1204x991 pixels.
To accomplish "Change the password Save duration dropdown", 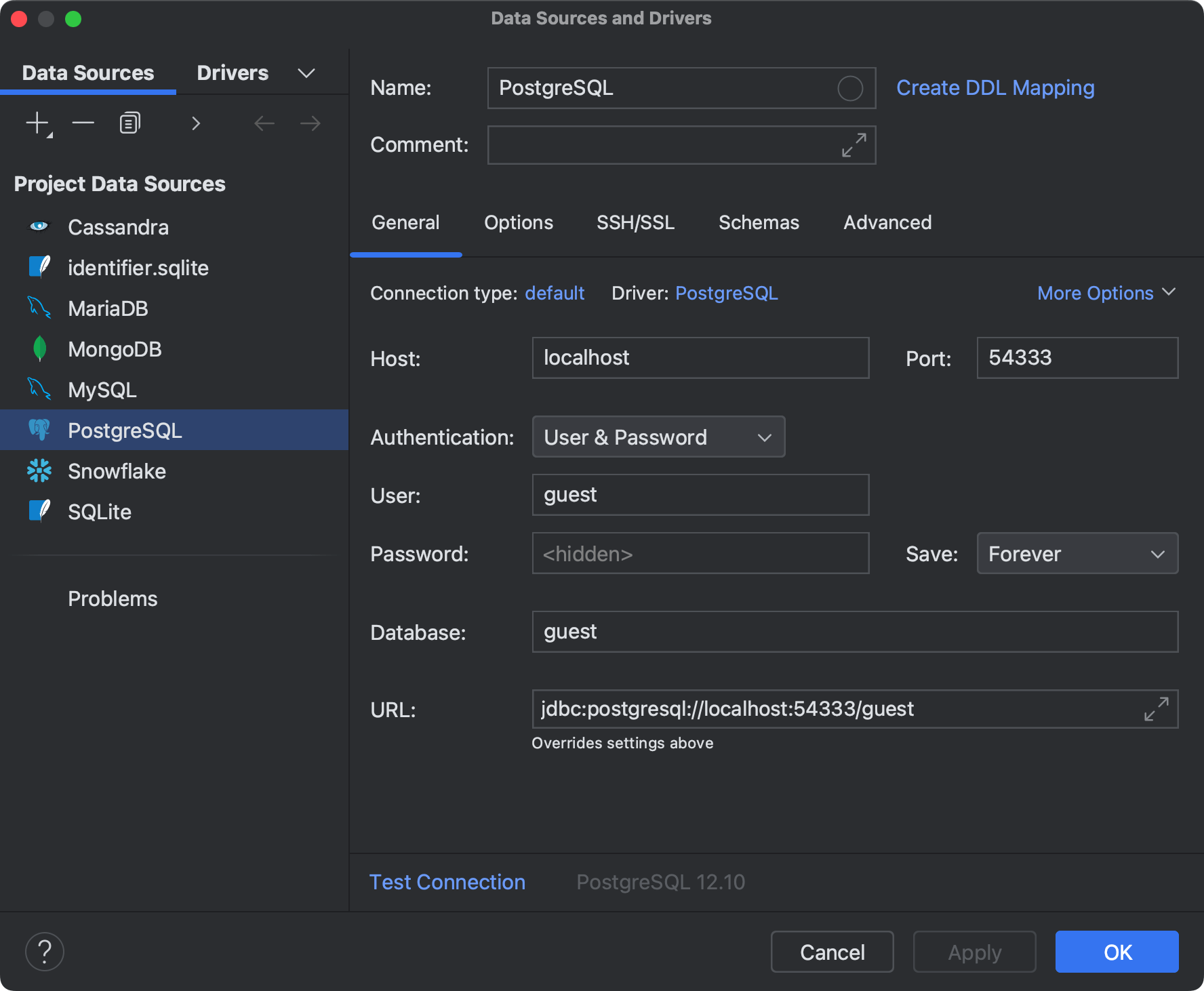I will (x=1157, y=554).
